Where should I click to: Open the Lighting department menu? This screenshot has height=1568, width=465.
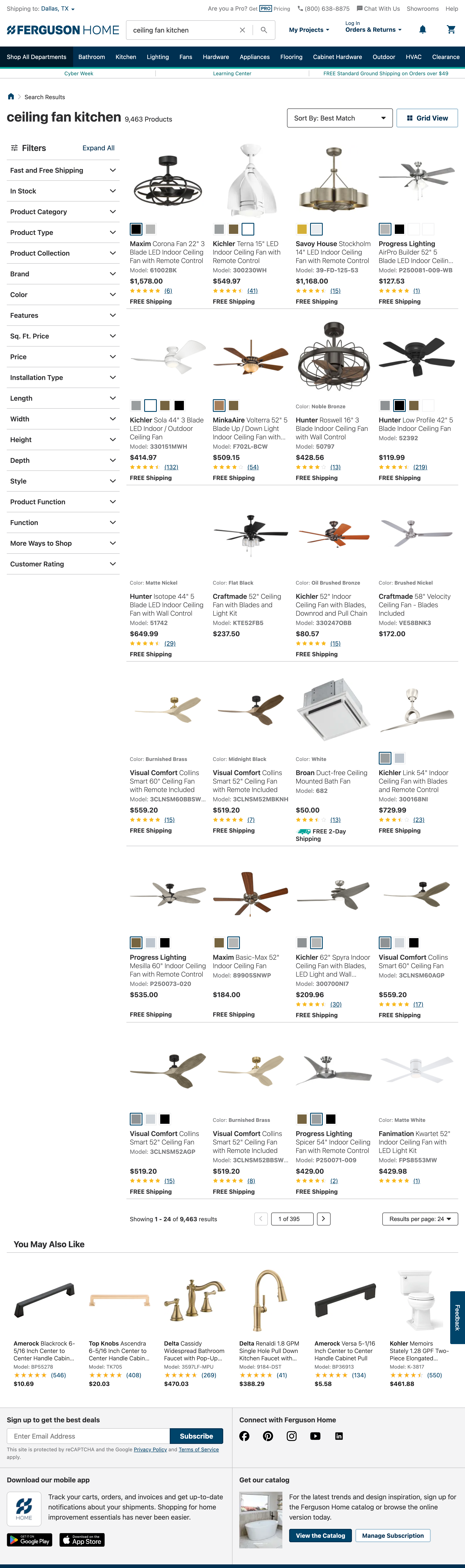(x=158, y=57)
